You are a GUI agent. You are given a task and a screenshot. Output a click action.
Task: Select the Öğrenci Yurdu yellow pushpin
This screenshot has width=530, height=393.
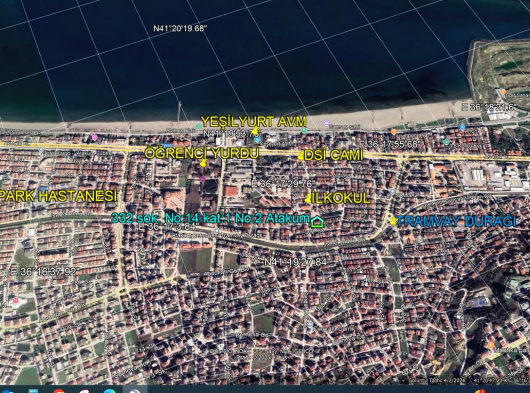click(x=203, y=163)
